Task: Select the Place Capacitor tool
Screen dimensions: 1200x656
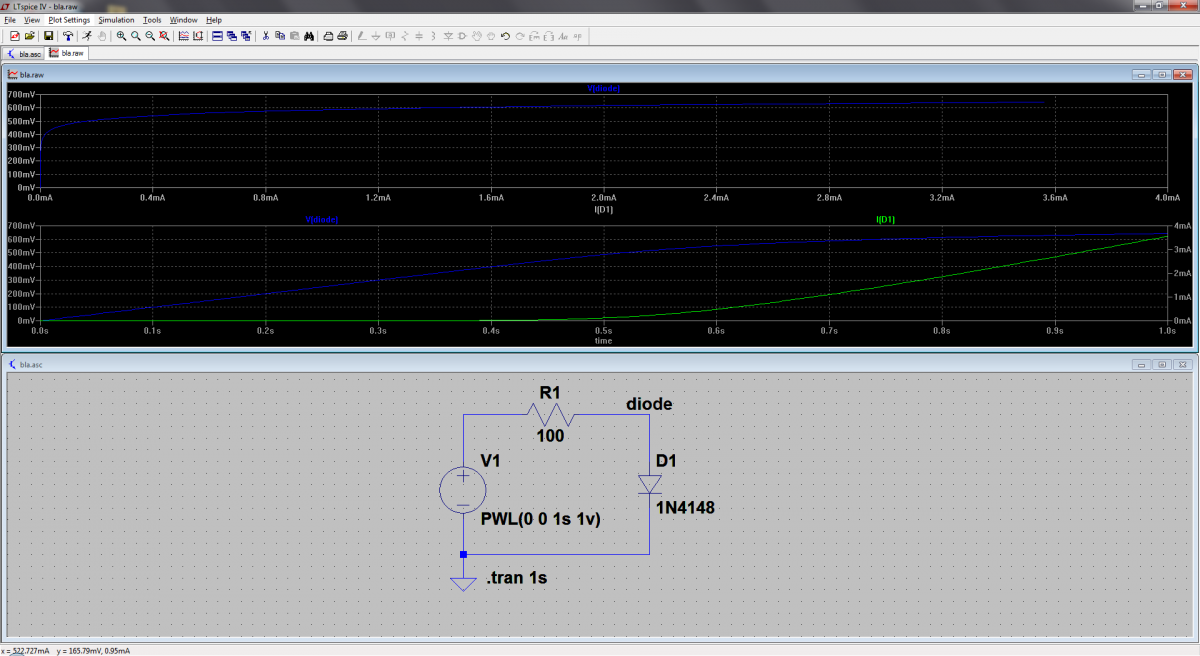Action: (x=418, y=36)
